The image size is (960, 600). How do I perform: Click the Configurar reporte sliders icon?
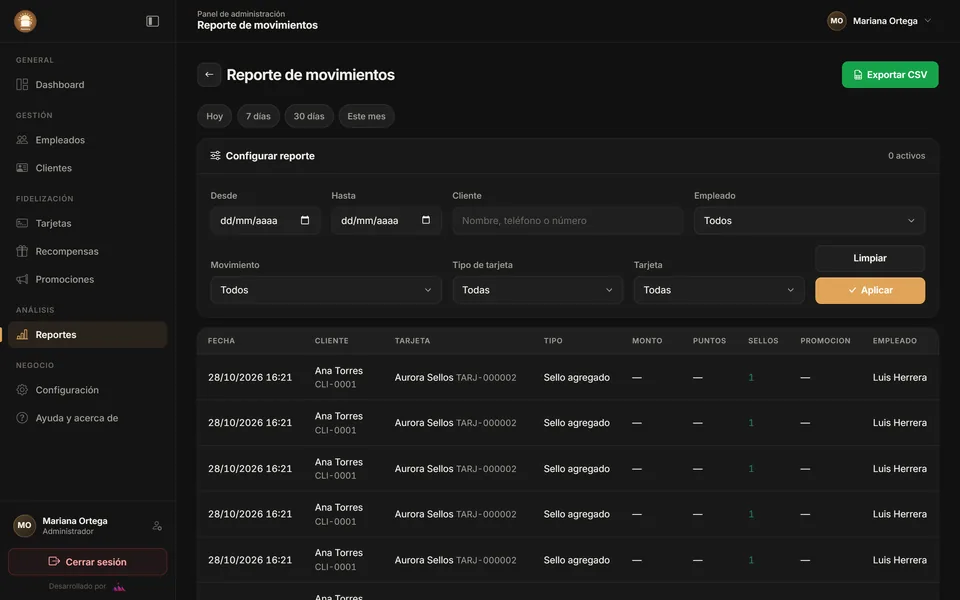[216, 156]
